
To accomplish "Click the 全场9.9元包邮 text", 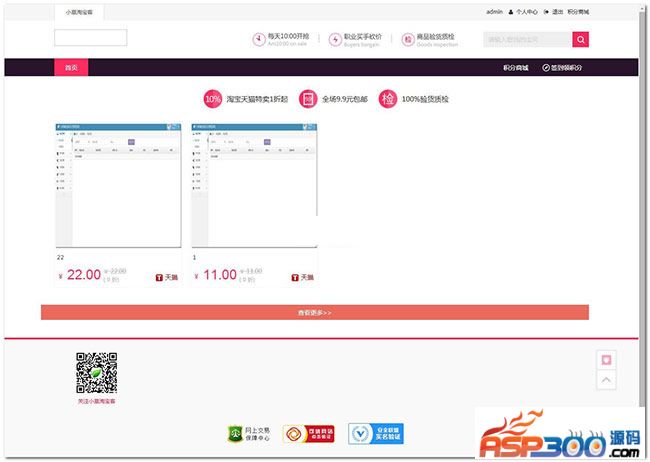I will click(x=345, y=99).
